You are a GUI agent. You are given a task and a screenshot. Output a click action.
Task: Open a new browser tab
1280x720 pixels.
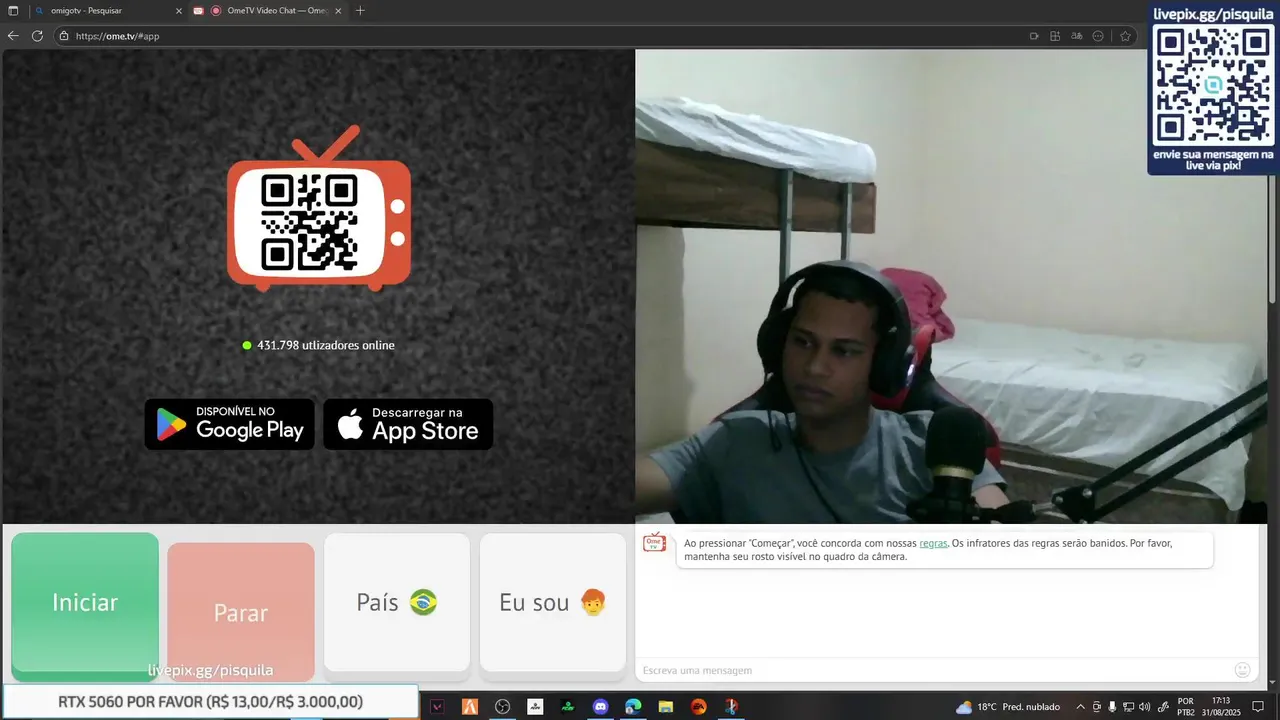360,10
